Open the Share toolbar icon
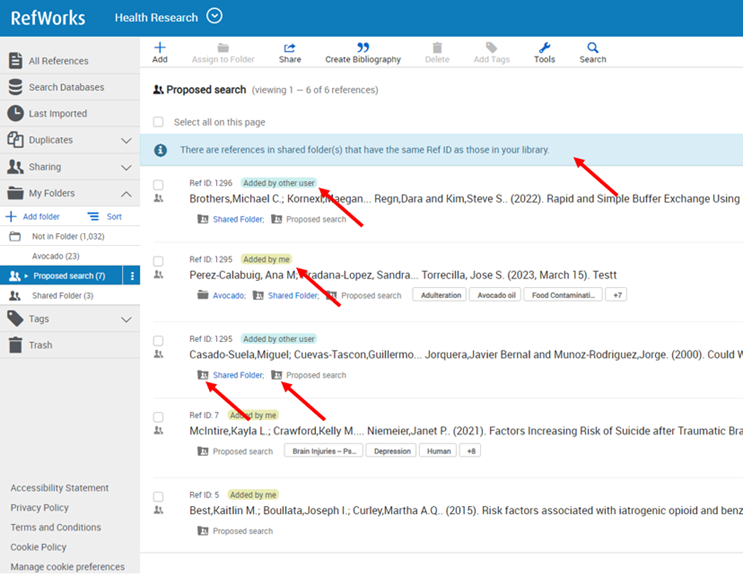The image size is (743, 577). coord(290,48)
